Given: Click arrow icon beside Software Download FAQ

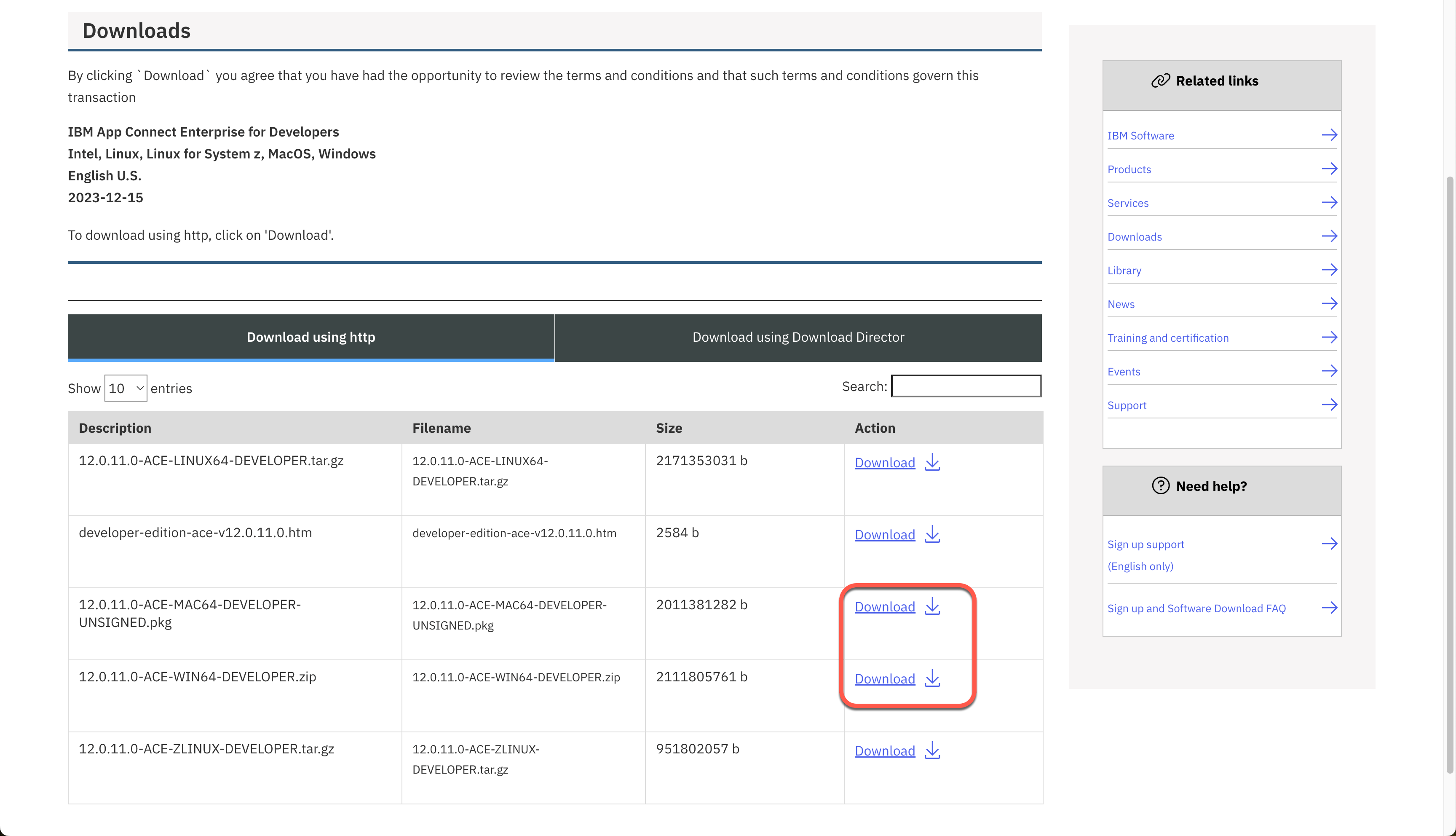Looking at the screenshot, I should [x=1329, y=608].
